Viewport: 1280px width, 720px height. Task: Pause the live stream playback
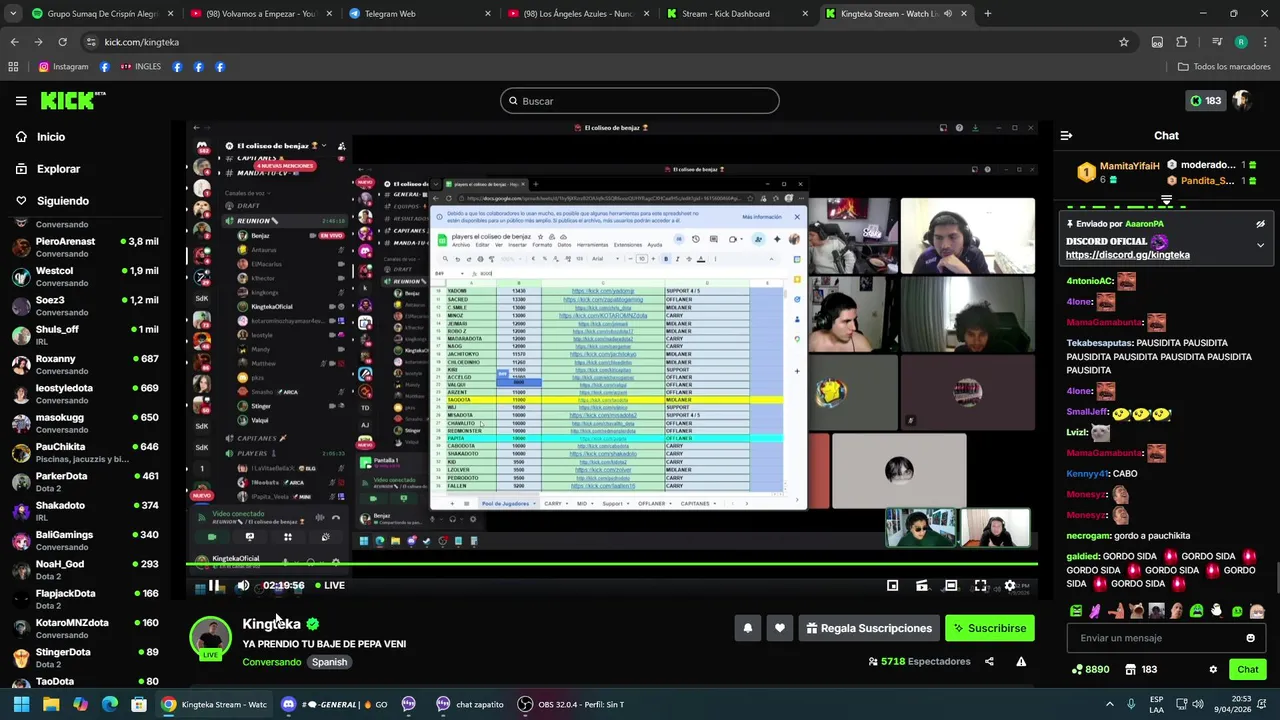point(214,586)
